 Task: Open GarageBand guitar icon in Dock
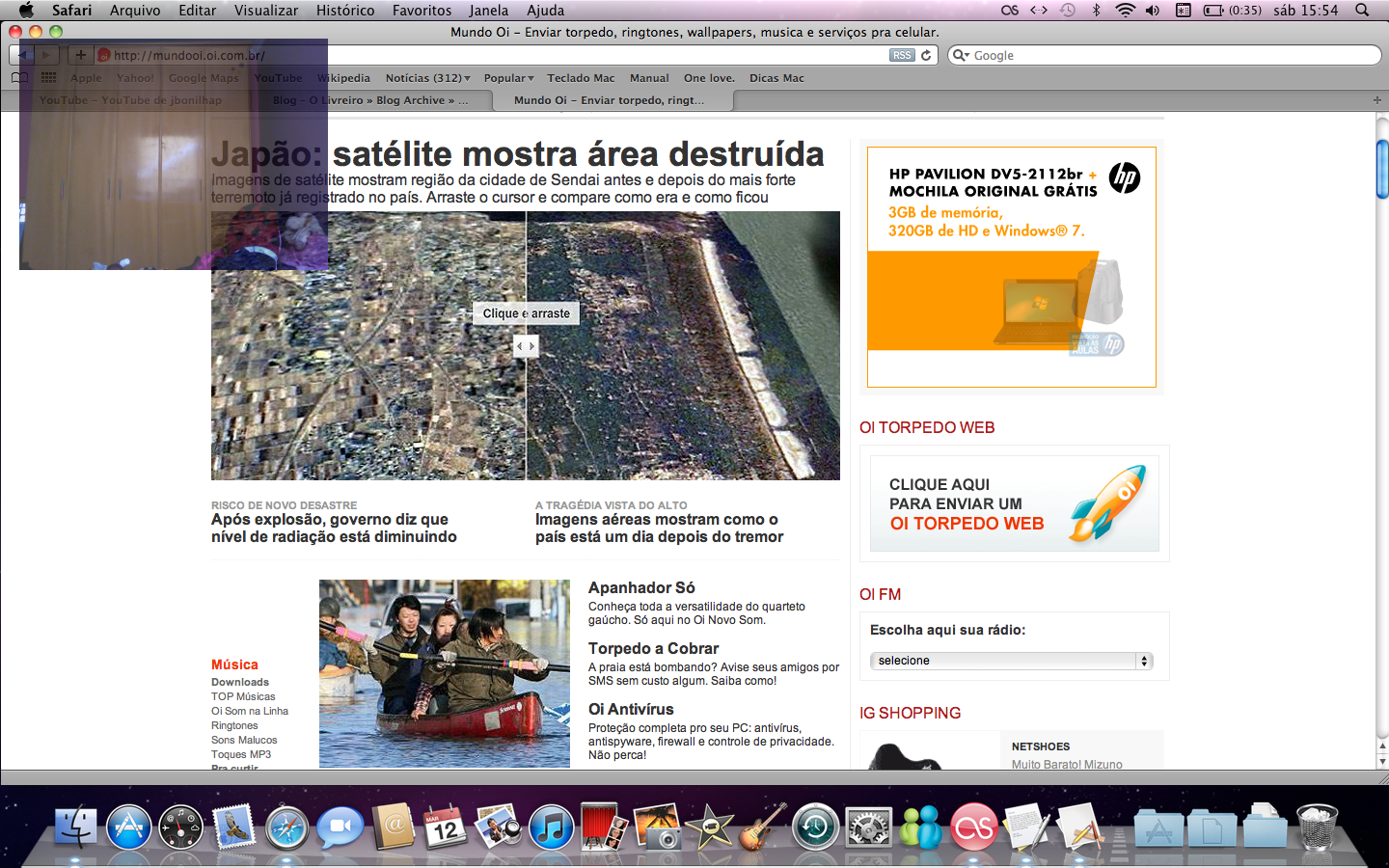tap(762, 827)
